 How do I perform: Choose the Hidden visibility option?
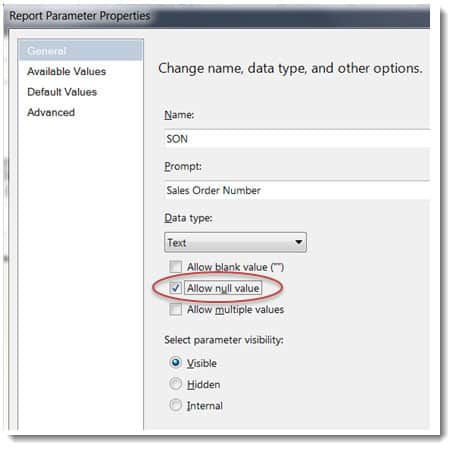175,384
